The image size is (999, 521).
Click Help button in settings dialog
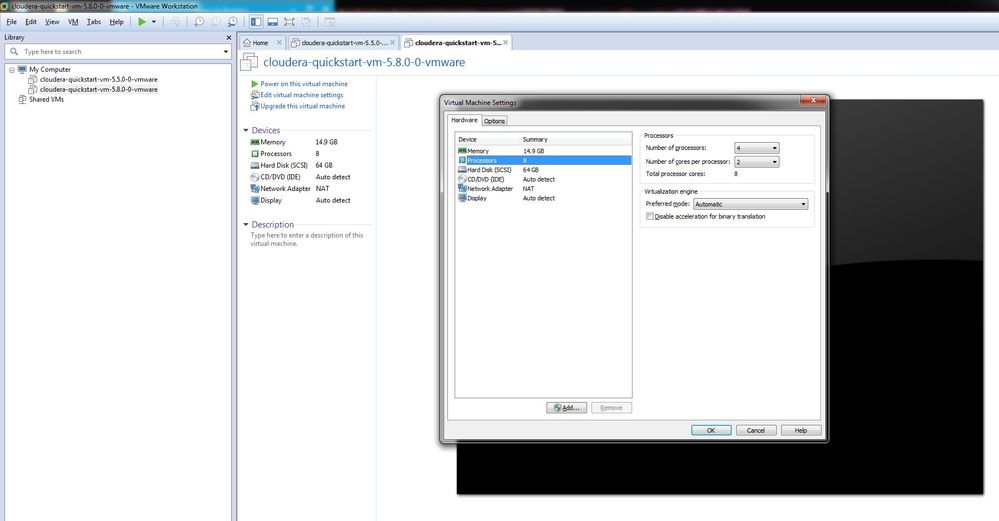(x=801, y=431)
